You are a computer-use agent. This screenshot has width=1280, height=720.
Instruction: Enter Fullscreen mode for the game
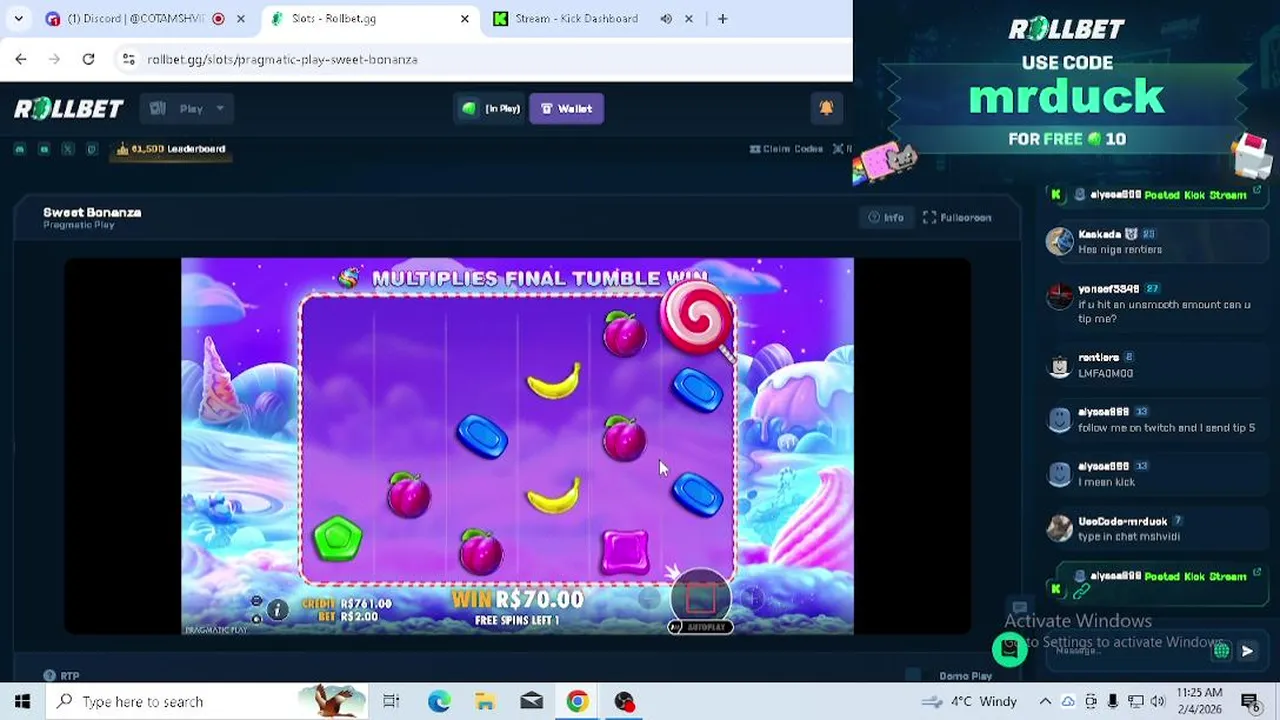click(957, 217)
